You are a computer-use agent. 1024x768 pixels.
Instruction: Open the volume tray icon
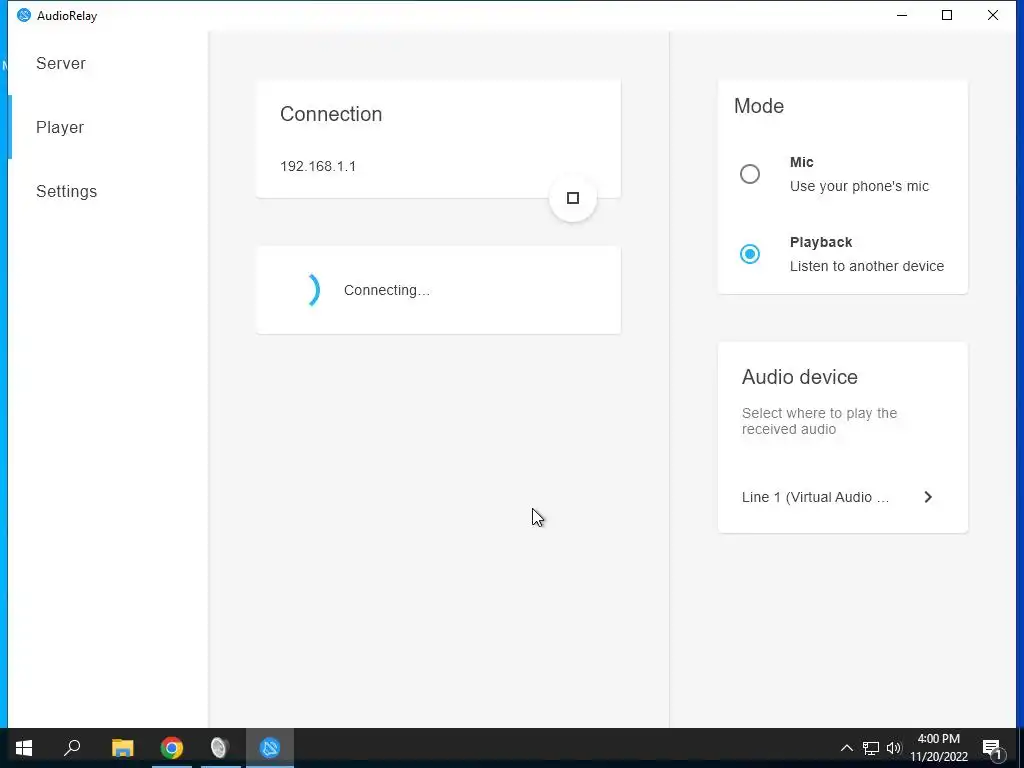(894, 748)
